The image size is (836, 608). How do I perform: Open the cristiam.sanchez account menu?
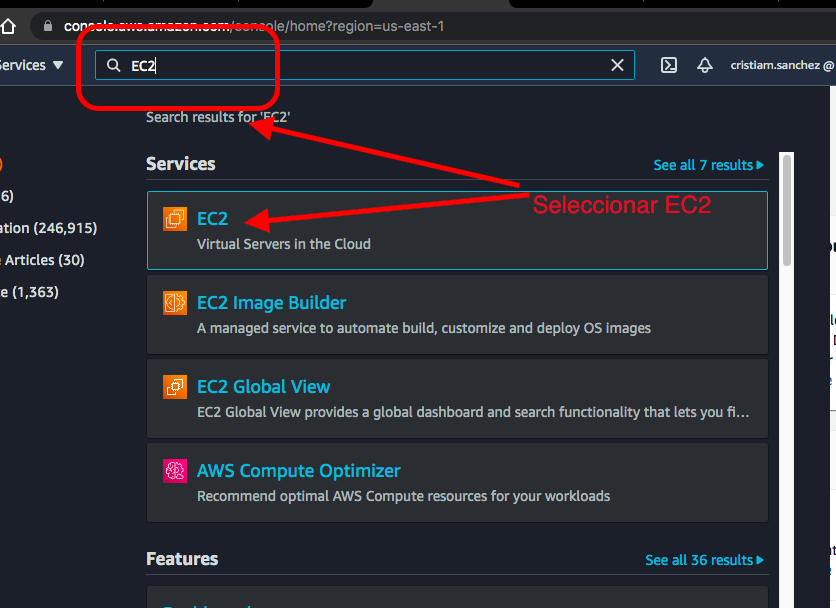(782, 65)
